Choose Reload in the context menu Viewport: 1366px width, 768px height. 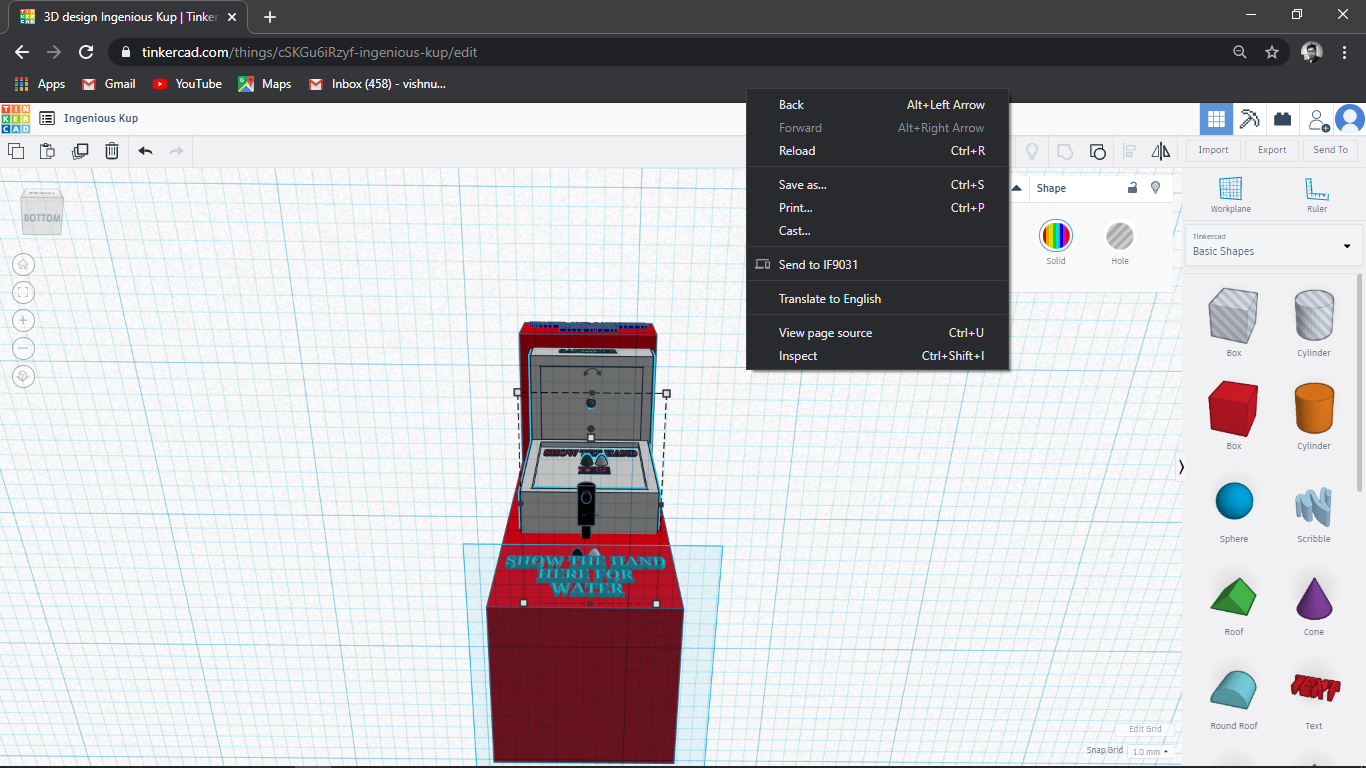(877, 151)
